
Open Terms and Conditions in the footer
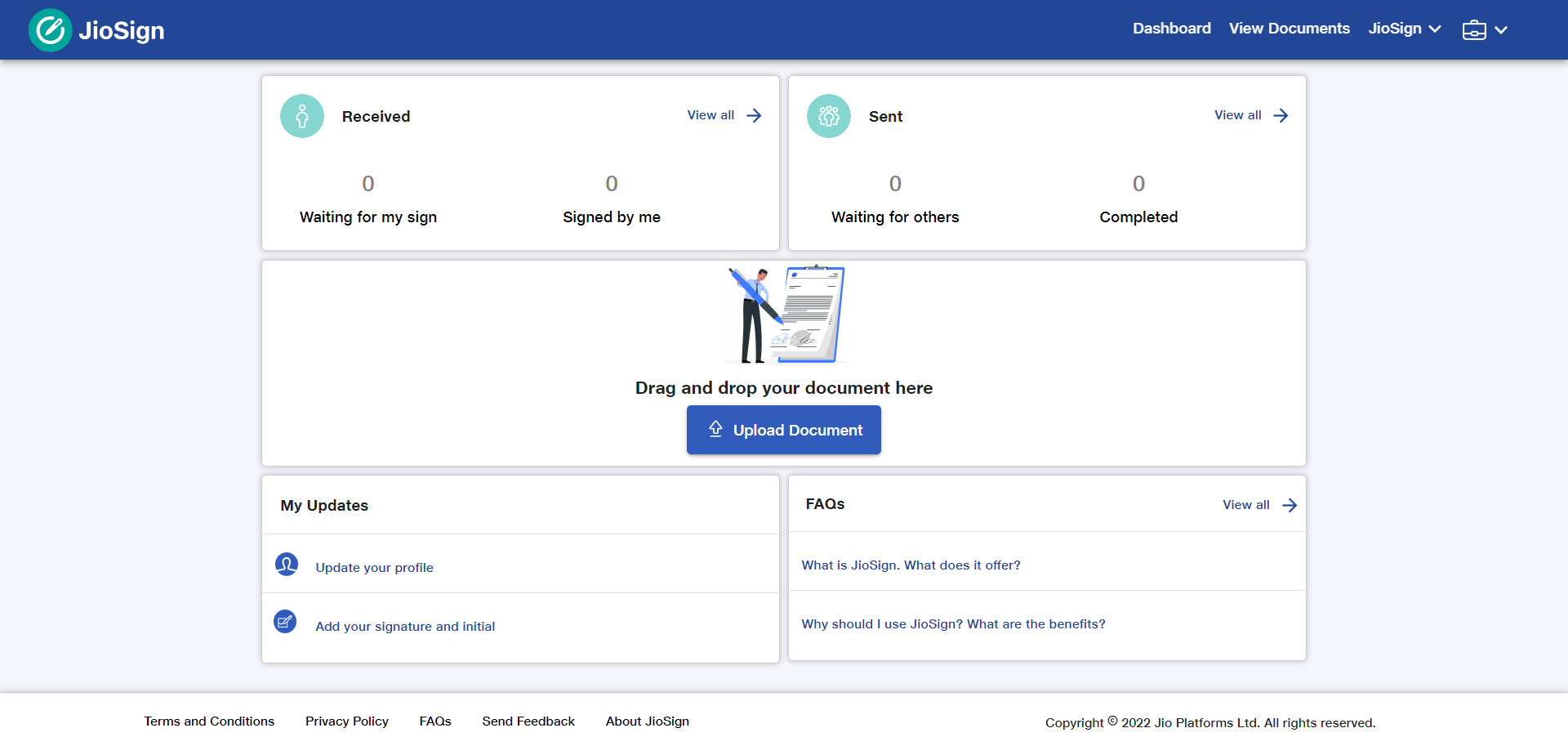pos(209,721)
